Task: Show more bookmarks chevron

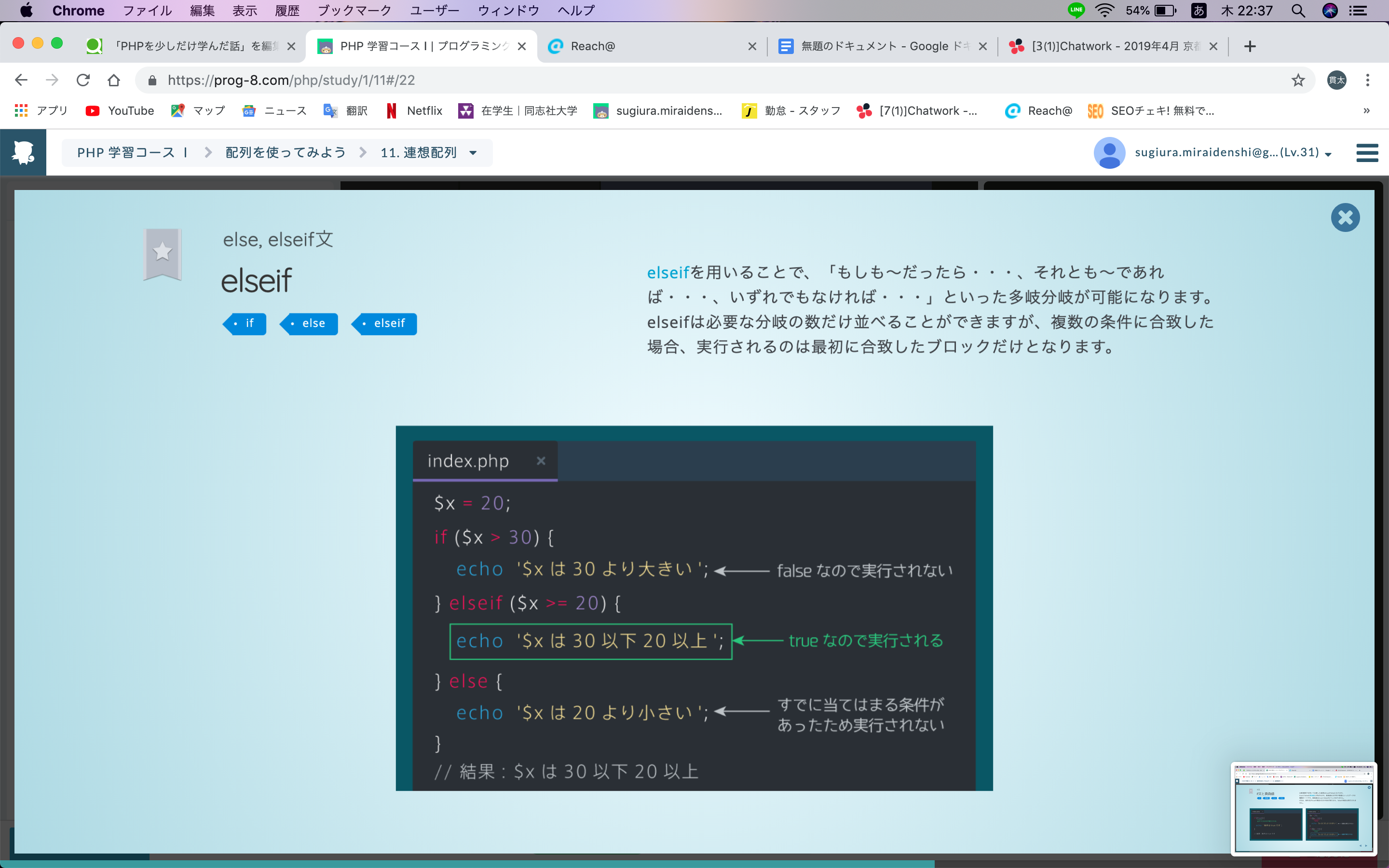Action: point(1367,111)
